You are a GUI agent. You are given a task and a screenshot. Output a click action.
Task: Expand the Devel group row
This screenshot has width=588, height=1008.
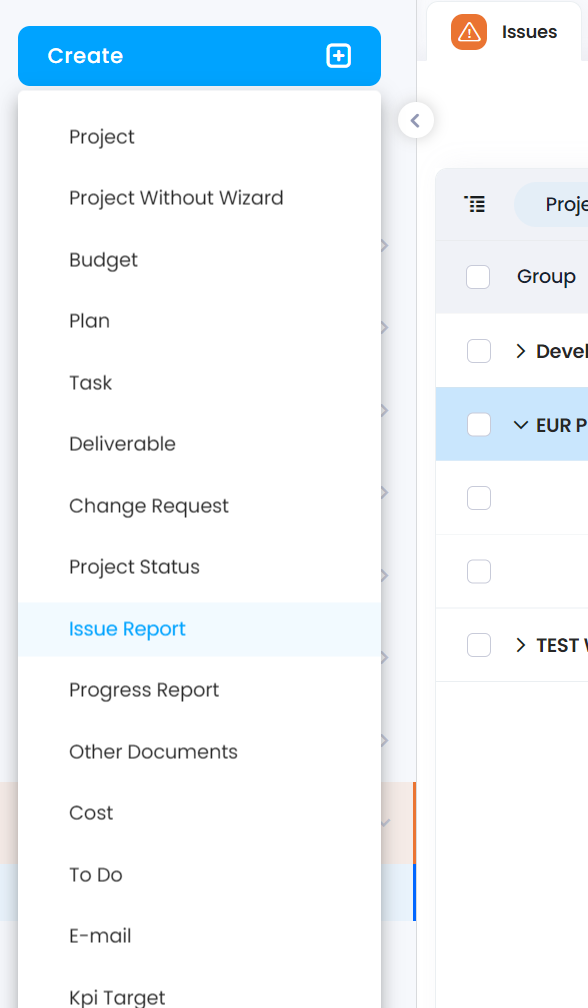(x=521, y=351)
